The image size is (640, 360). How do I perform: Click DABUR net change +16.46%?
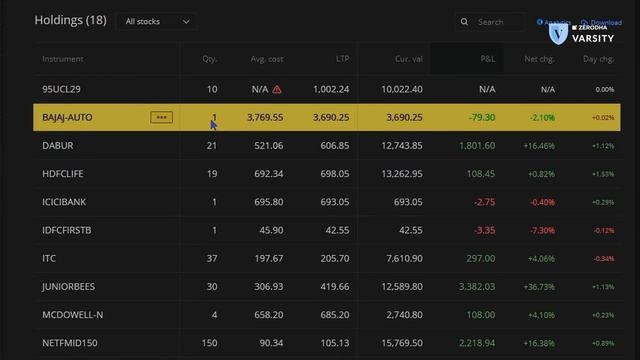point(539,146)
